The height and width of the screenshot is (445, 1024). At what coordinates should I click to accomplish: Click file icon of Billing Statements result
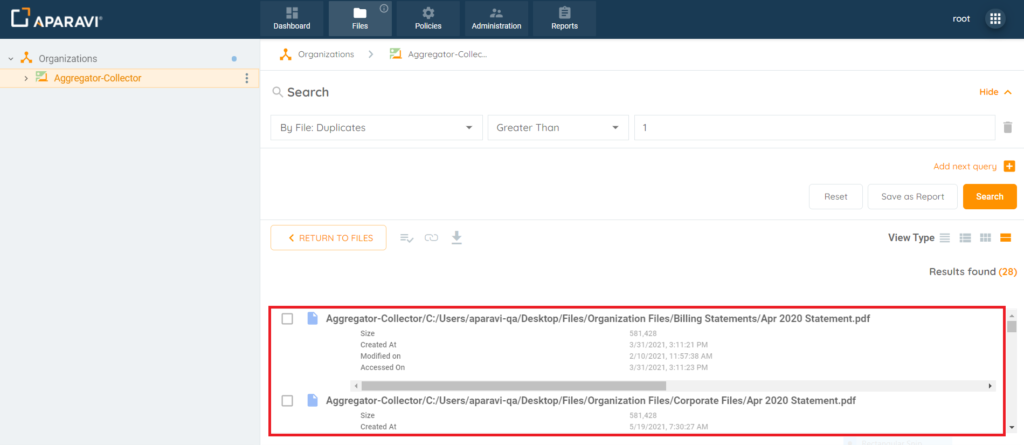313,318
